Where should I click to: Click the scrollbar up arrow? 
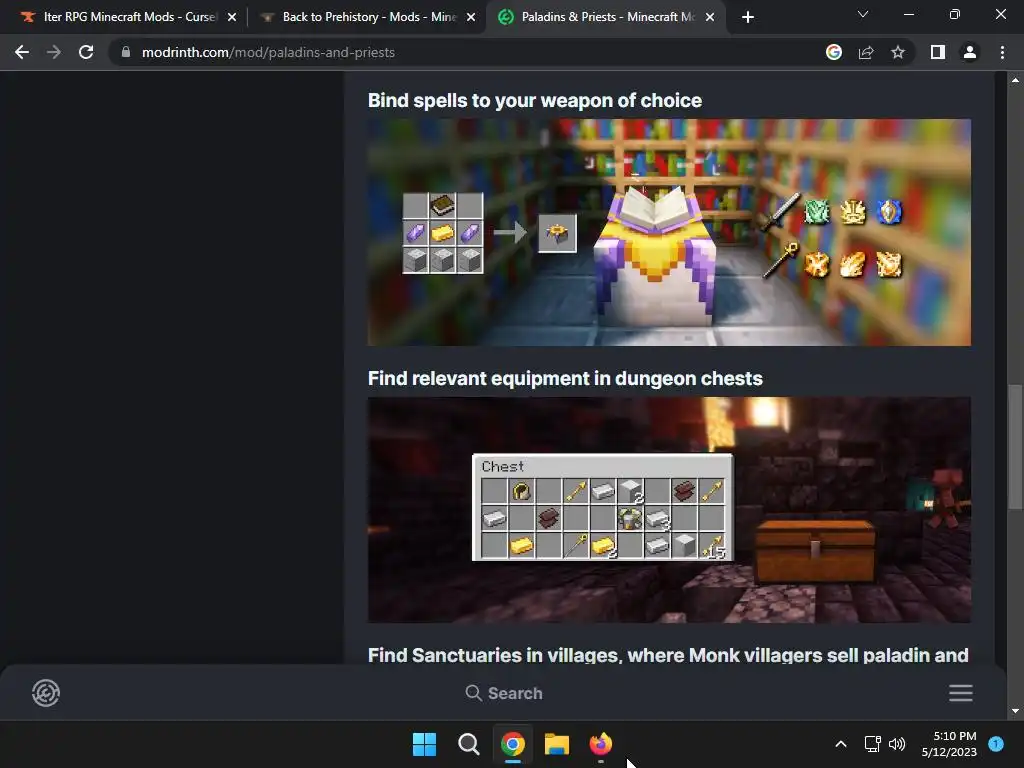point(1015,80)
